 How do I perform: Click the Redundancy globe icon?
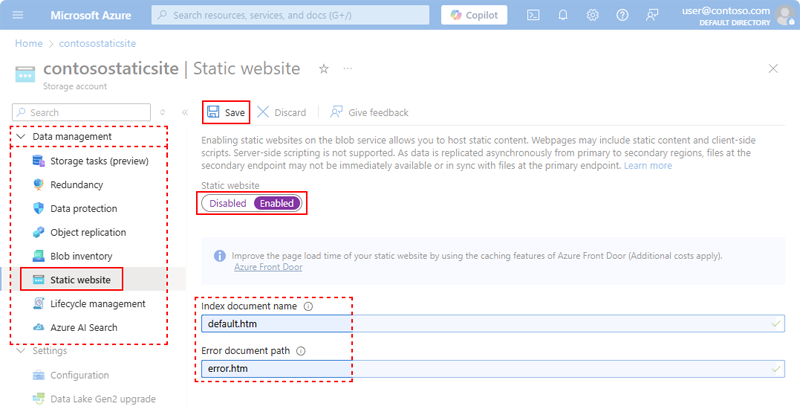[x=38, y=185]
